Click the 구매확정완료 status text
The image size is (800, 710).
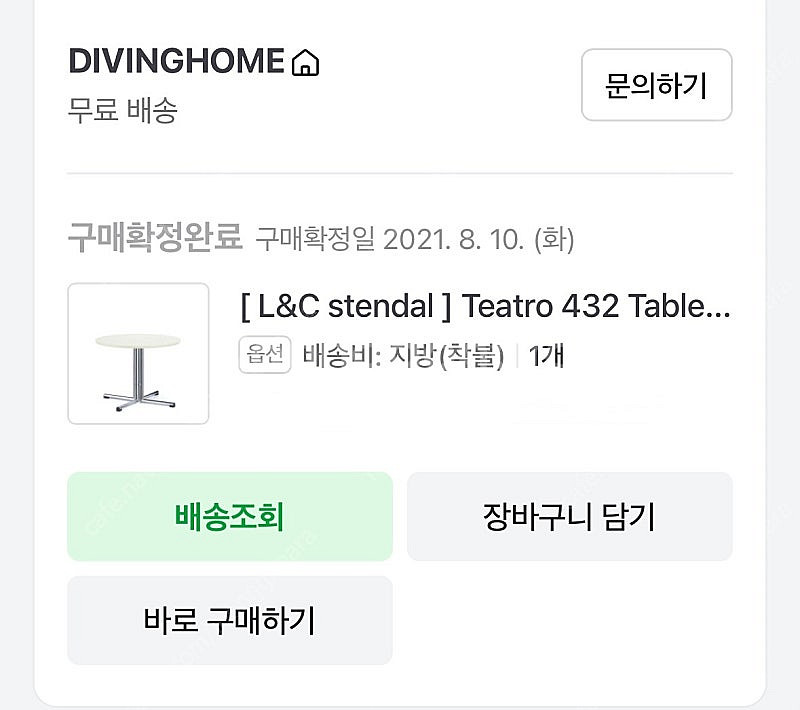point(155,237)
